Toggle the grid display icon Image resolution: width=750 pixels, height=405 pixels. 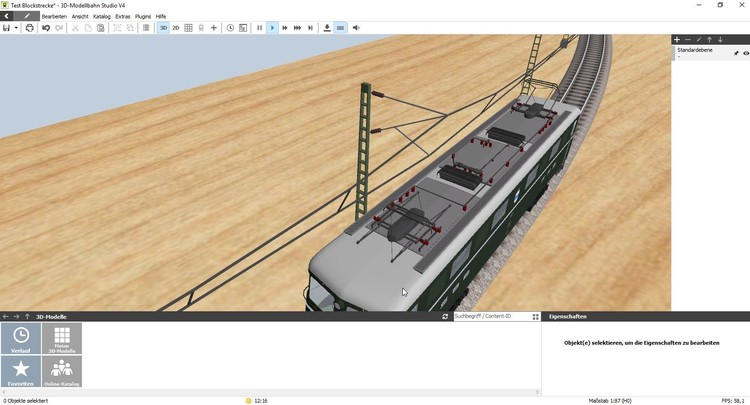188,28
